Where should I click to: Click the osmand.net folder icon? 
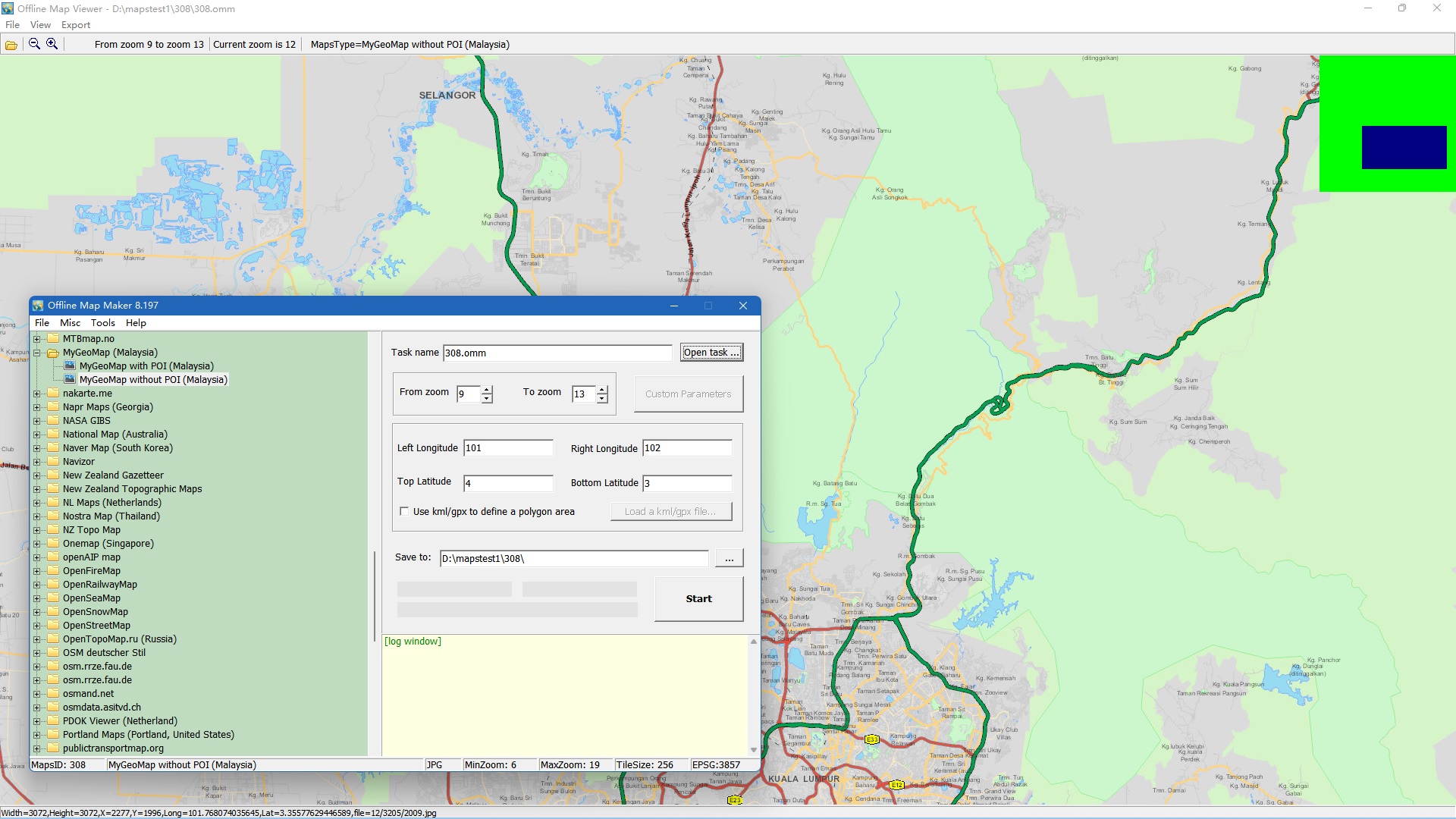53,694
